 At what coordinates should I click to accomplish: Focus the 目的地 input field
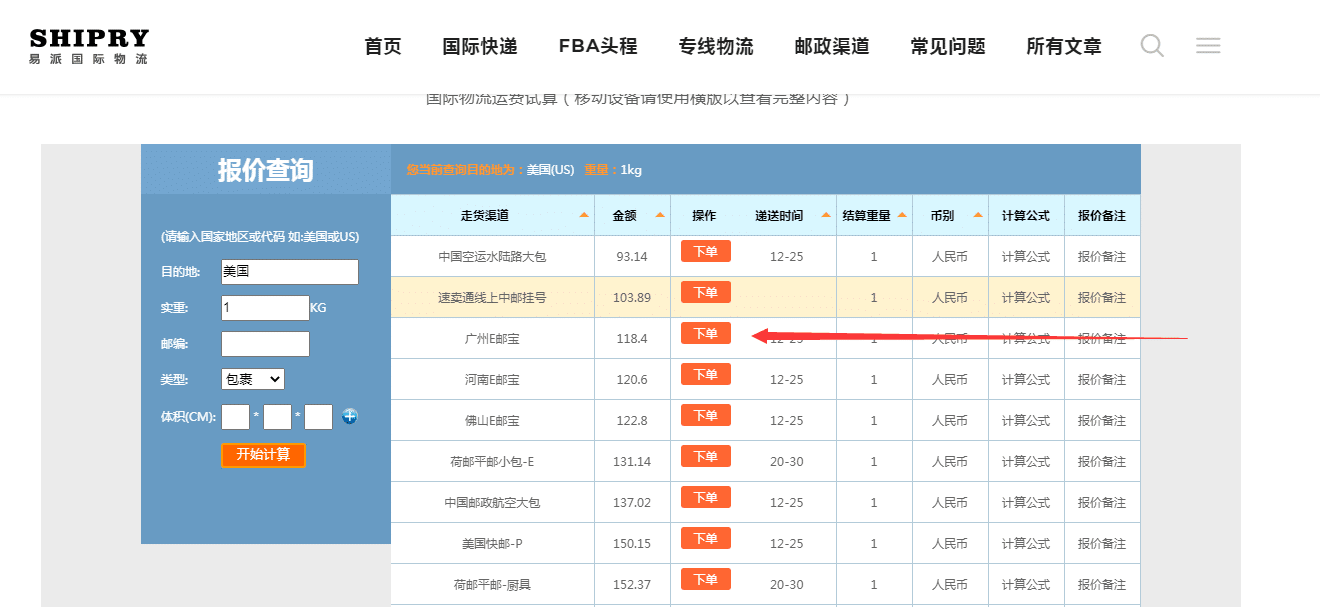pyautogui.click(x=290, y=272)
